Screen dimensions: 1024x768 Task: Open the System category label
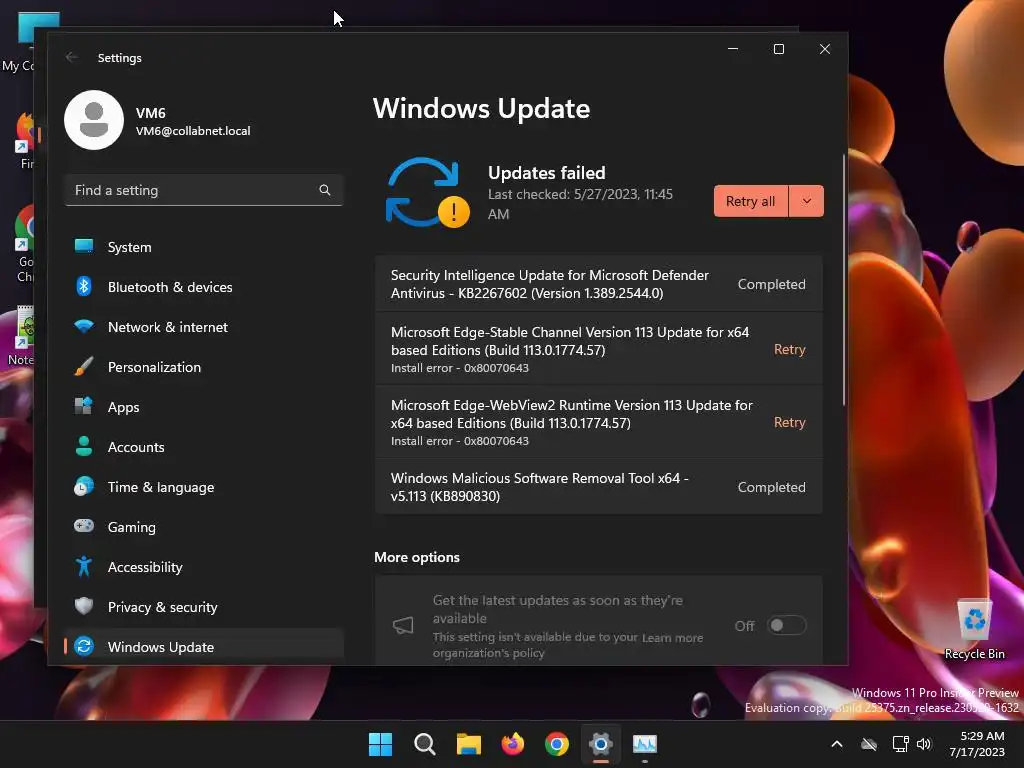tap(129, 247)
